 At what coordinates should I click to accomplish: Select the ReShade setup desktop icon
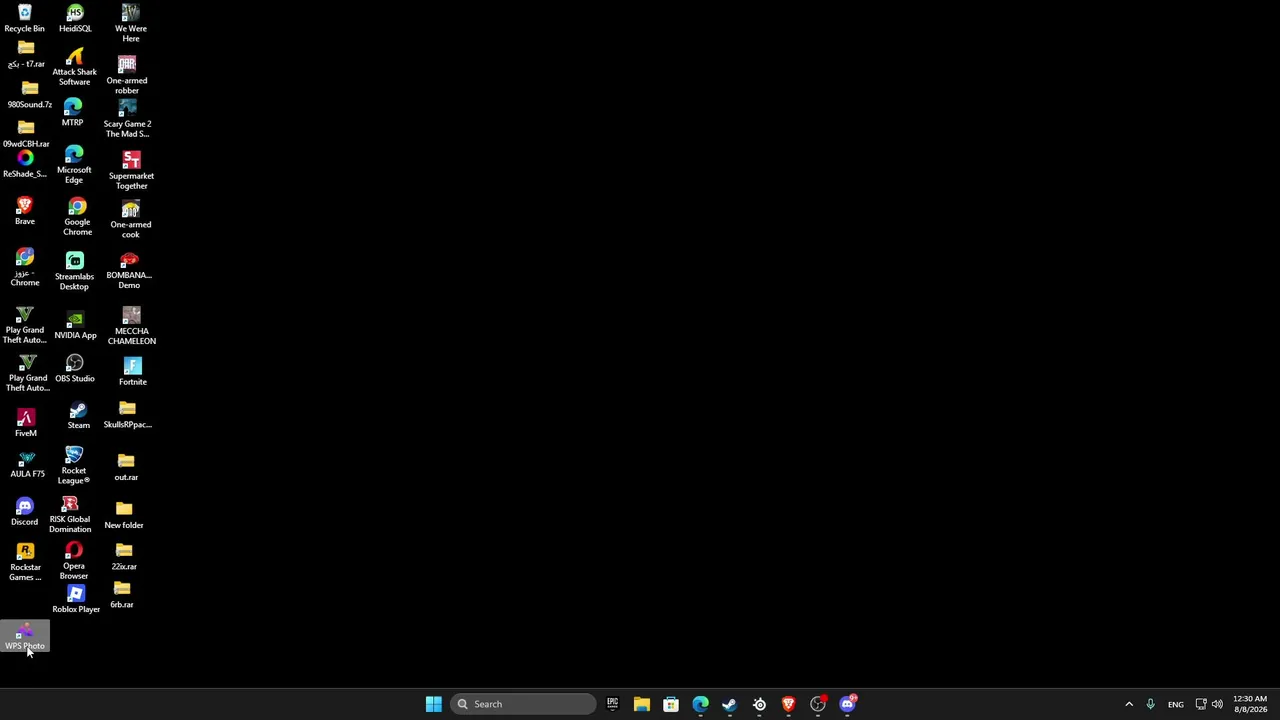(25, 164)
